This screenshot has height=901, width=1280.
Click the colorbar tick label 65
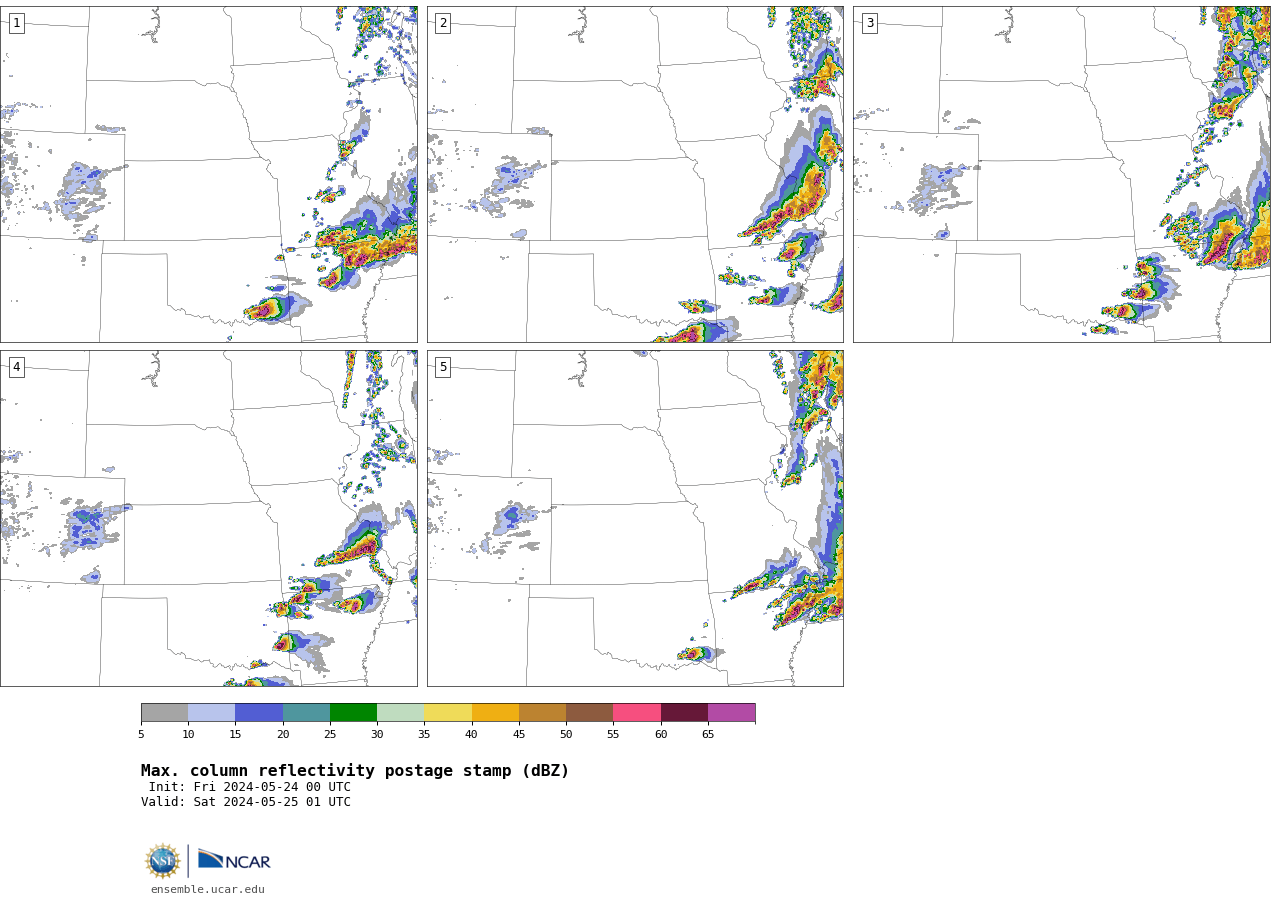click(708, 735)
